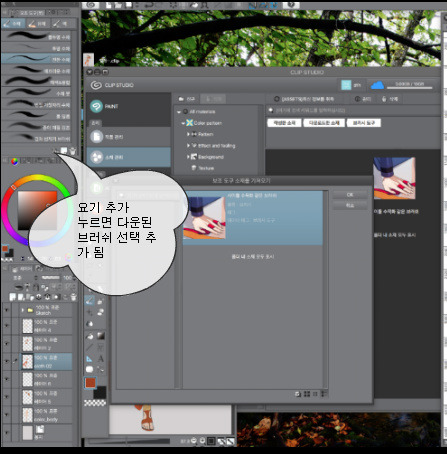The height and width of the screenshot is (454, 447).
Task: Confirm import dialog with OK button
Action: click(350, 195)
